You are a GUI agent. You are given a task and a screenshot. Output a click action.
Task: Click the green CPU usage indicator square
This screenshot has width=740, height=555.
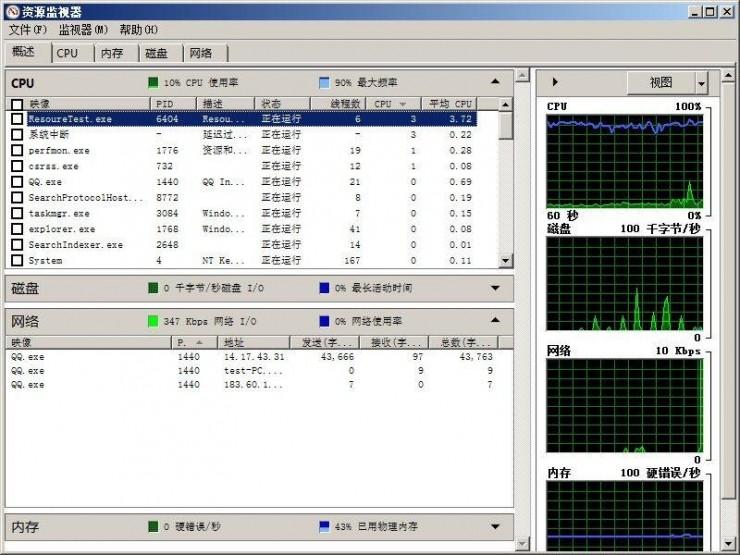coord(153,83)
